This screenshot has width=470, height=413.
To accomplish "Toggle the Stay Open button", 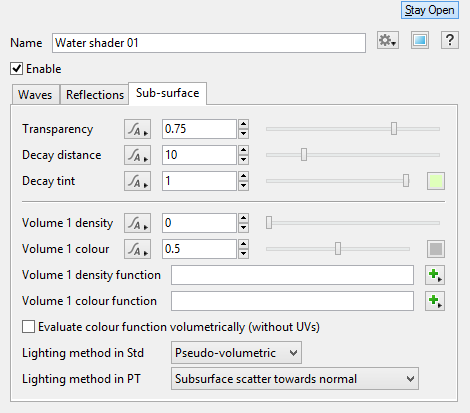I will (x=430, y=10).
